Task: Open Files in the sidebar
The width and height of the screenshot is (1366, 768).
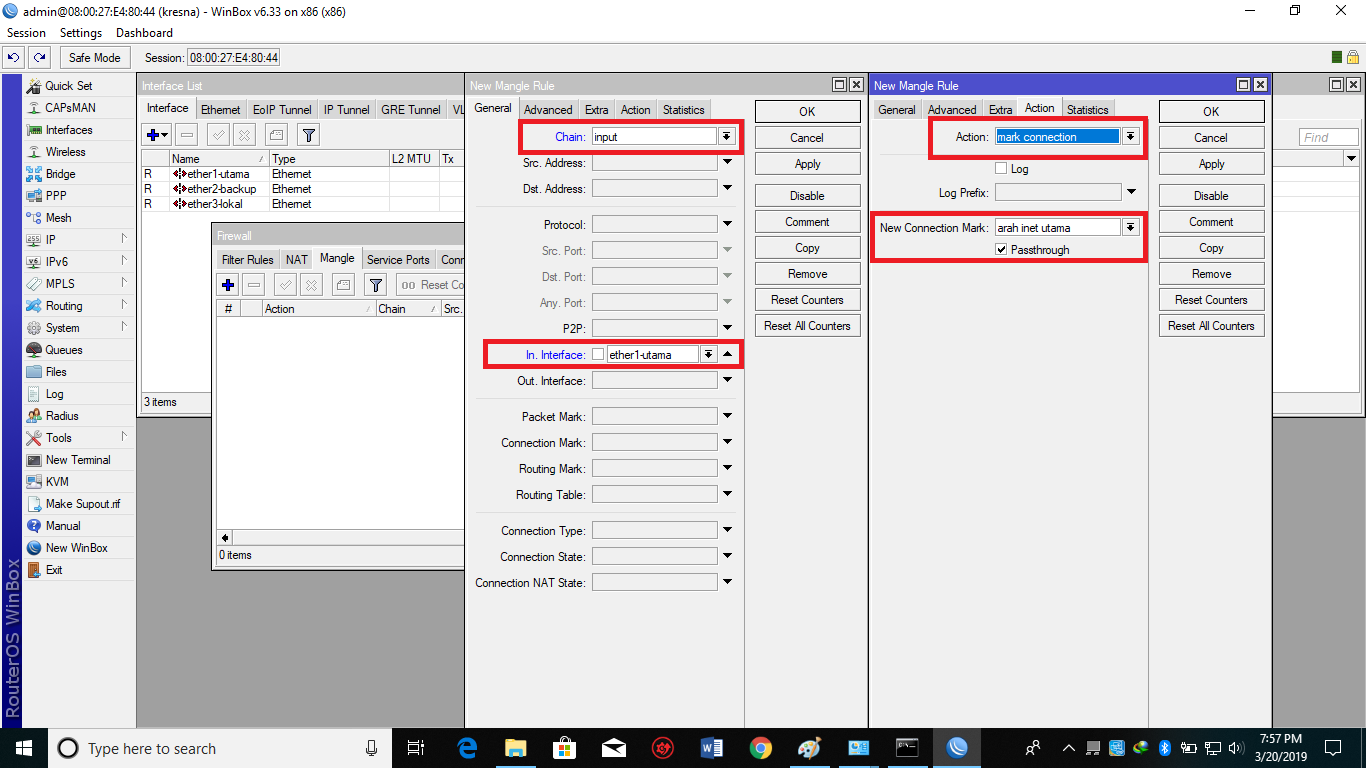Action: pos(56,372)
